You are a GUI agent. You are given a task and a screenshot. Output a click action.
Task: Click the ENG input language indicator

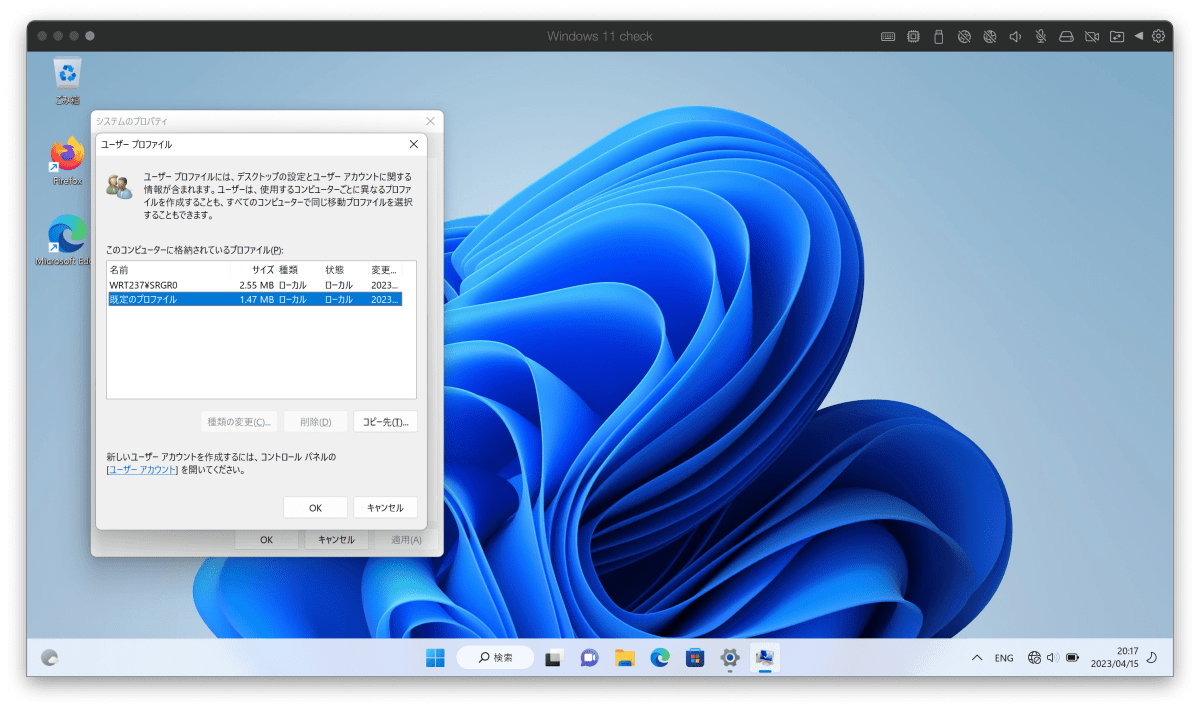pos(1004,658)
